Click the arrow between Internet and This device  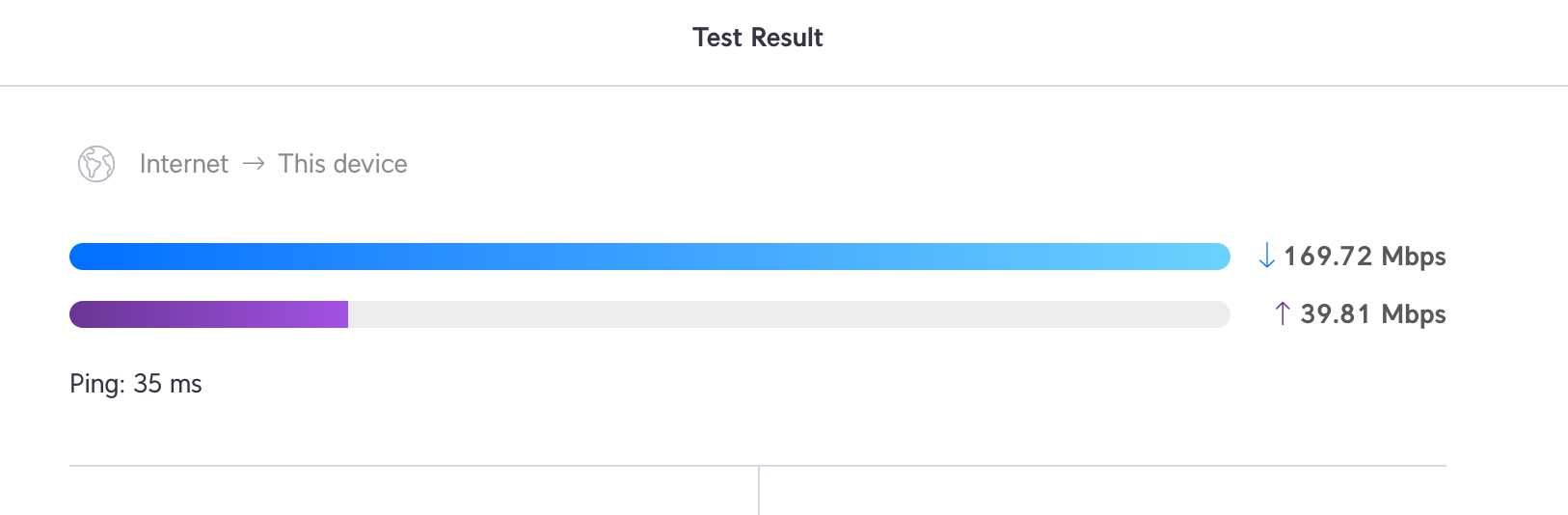(x=254, y=164)
